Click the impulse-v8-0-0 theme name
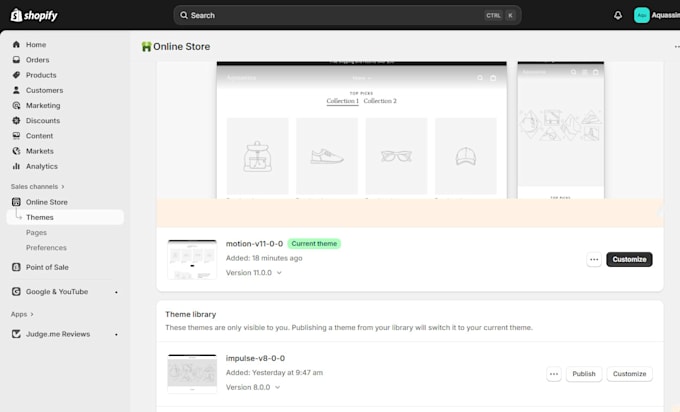 (255, 358)
